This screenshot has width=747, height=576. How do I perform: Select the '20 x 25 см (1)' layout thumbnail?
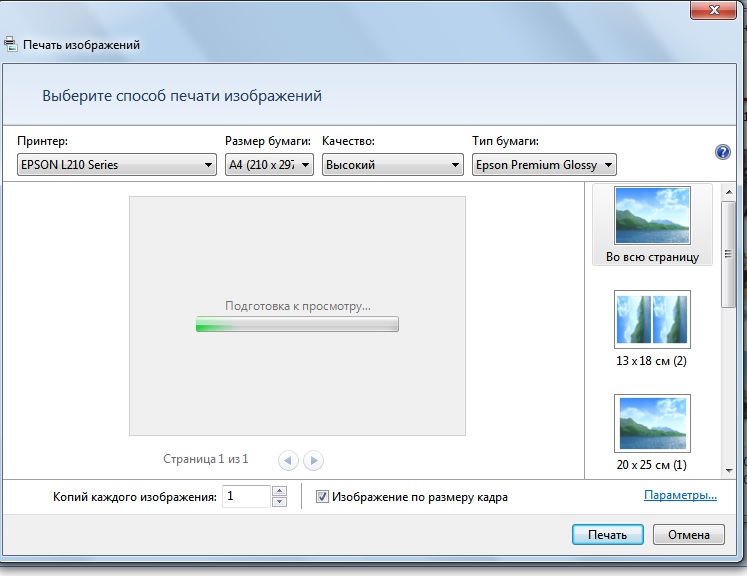point(652,433)
